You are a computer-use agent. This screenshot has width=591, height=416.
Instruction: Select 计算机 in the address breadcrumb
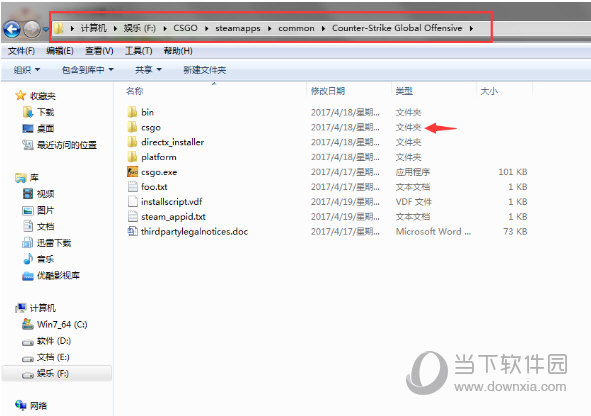point(93,28)
